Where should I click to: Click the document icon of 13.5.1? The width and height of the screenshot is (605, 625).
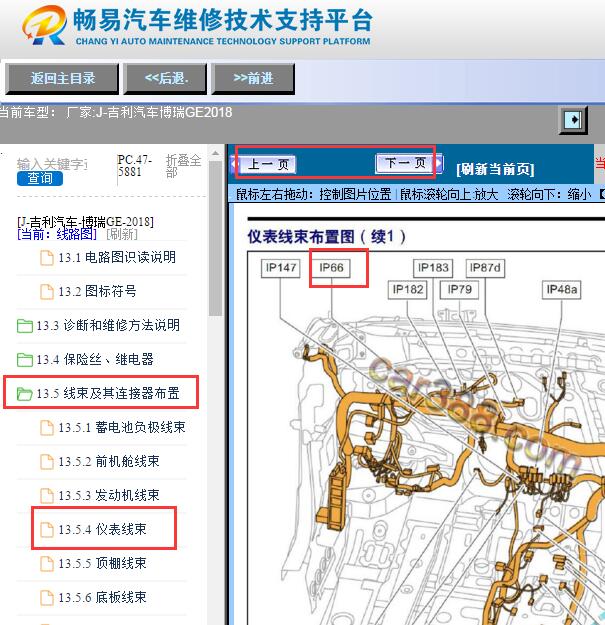(x=47, y=428)
